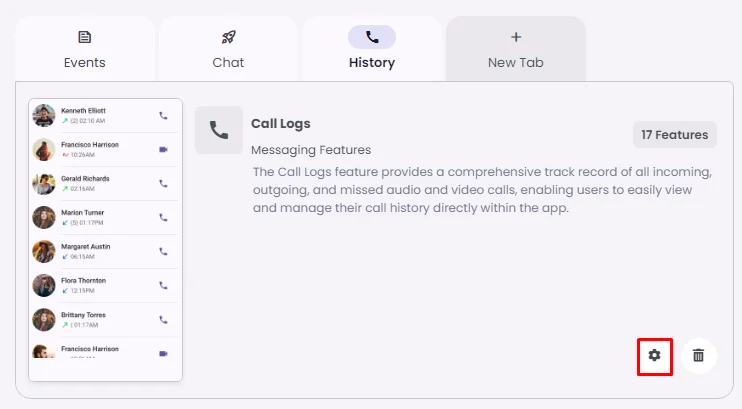742x409 pixels.
Task: Select Kenneth Elliott's avatar photo
Action: click(44, 116)
